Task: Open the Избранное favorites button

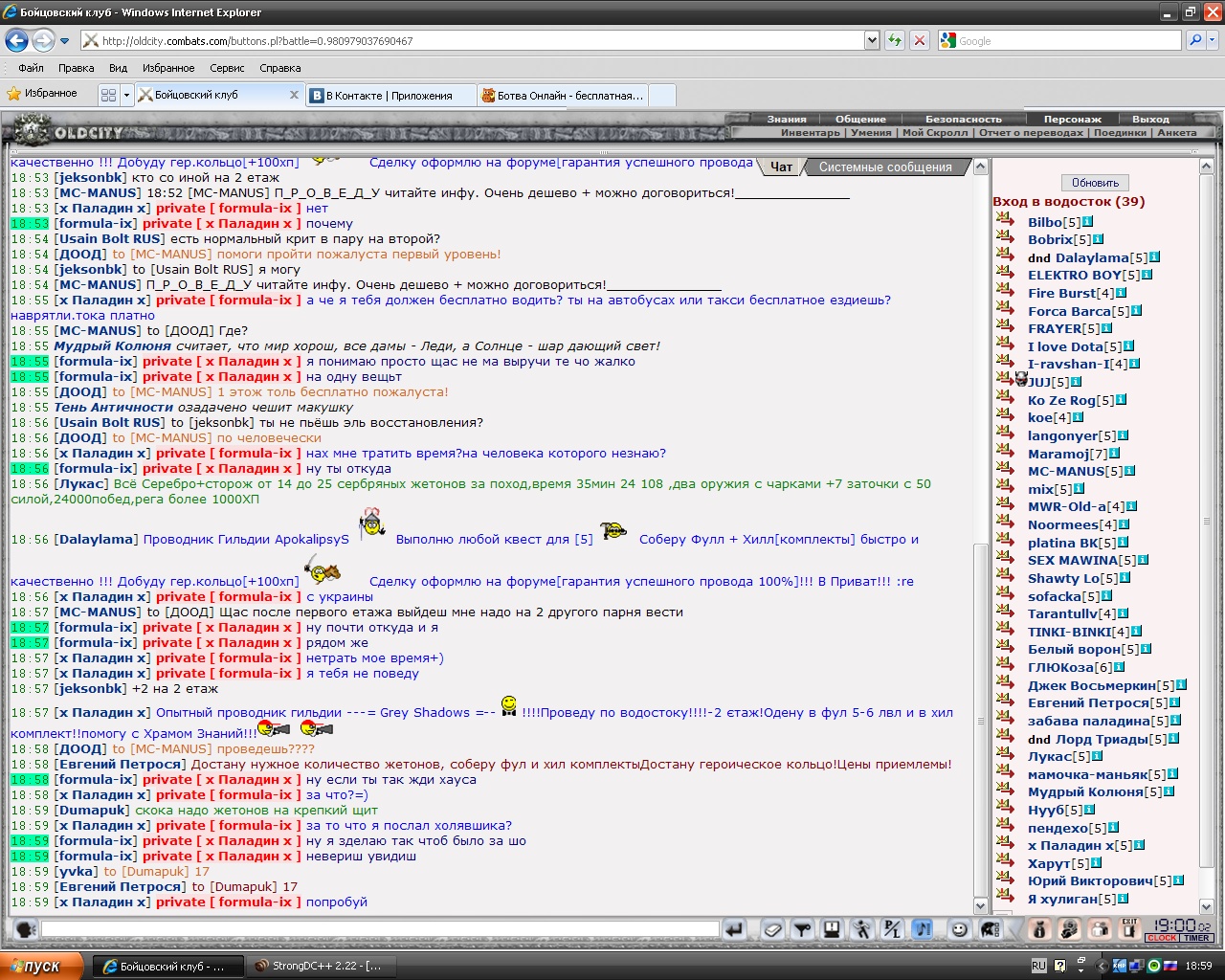Action: tap(42, 94)
